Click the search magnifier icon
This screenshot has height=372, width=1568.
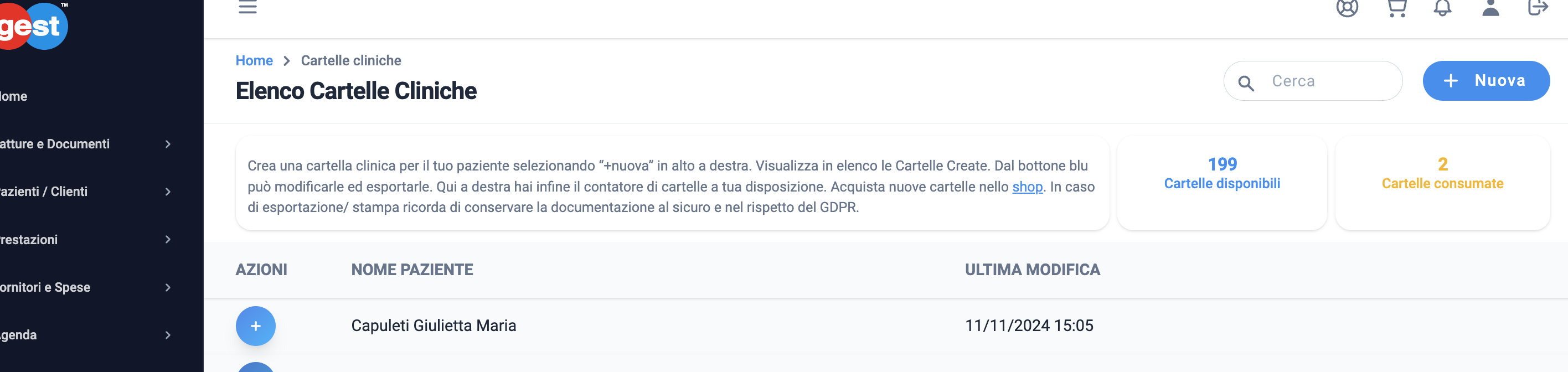pos(1245,83)
